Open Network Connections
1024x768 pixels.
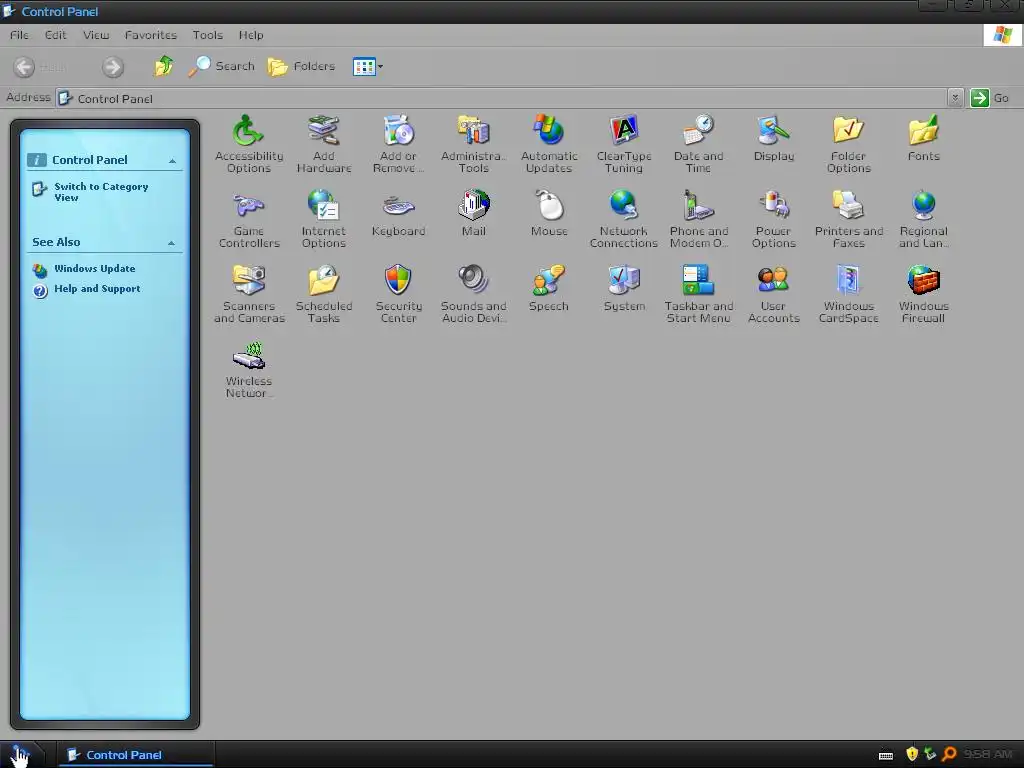624,219
